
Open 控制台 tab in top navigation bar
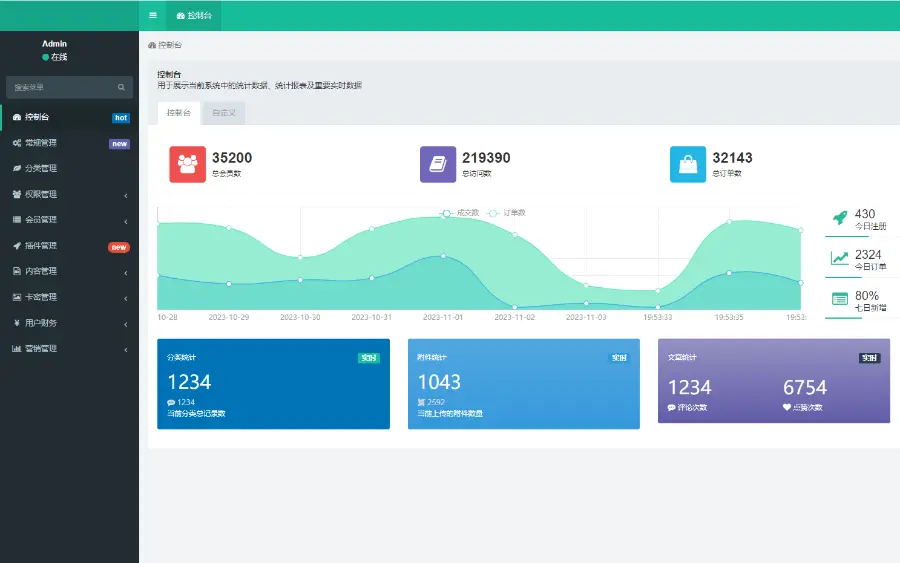pos(193,16)
